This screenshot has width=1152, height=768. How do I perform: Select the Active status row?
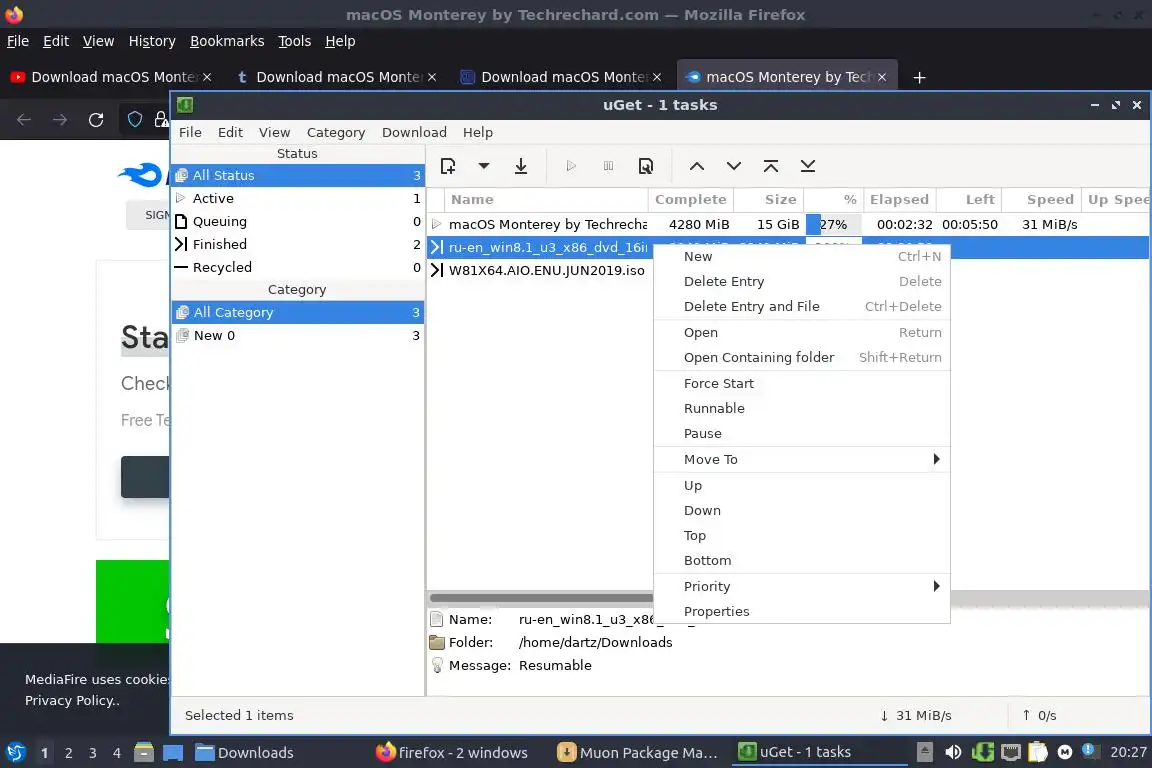click(298, 198)
